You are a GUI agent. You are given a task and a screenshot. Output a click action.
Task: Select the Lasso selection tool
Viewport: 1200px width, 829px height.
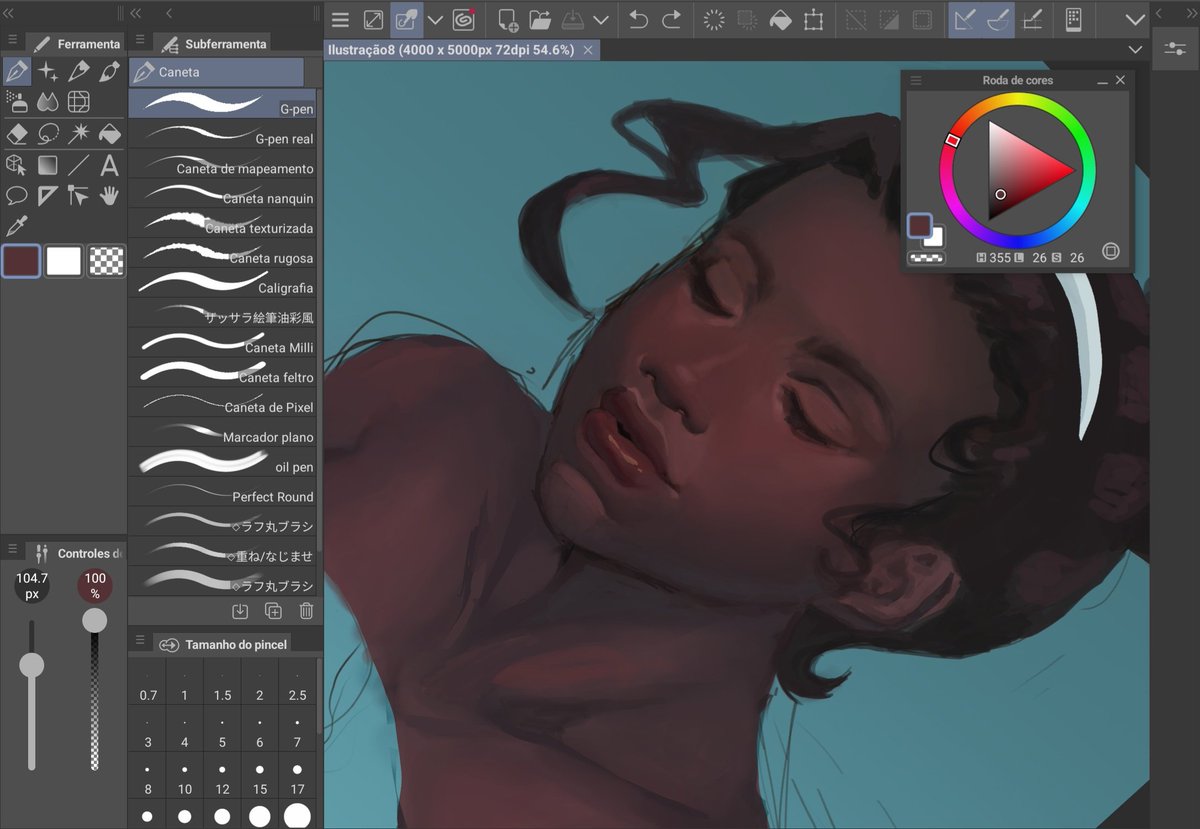[47, 134]
